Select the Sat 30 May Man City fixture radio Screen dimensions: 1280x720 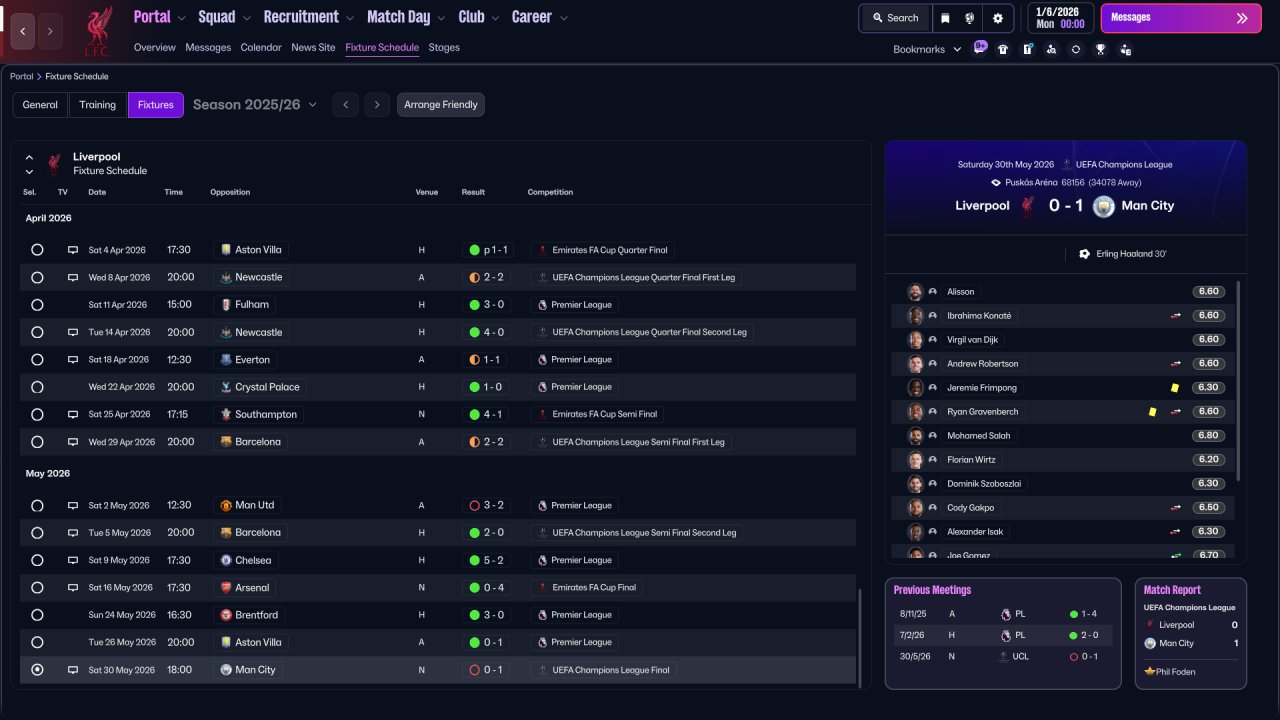[x=37, y=670]
